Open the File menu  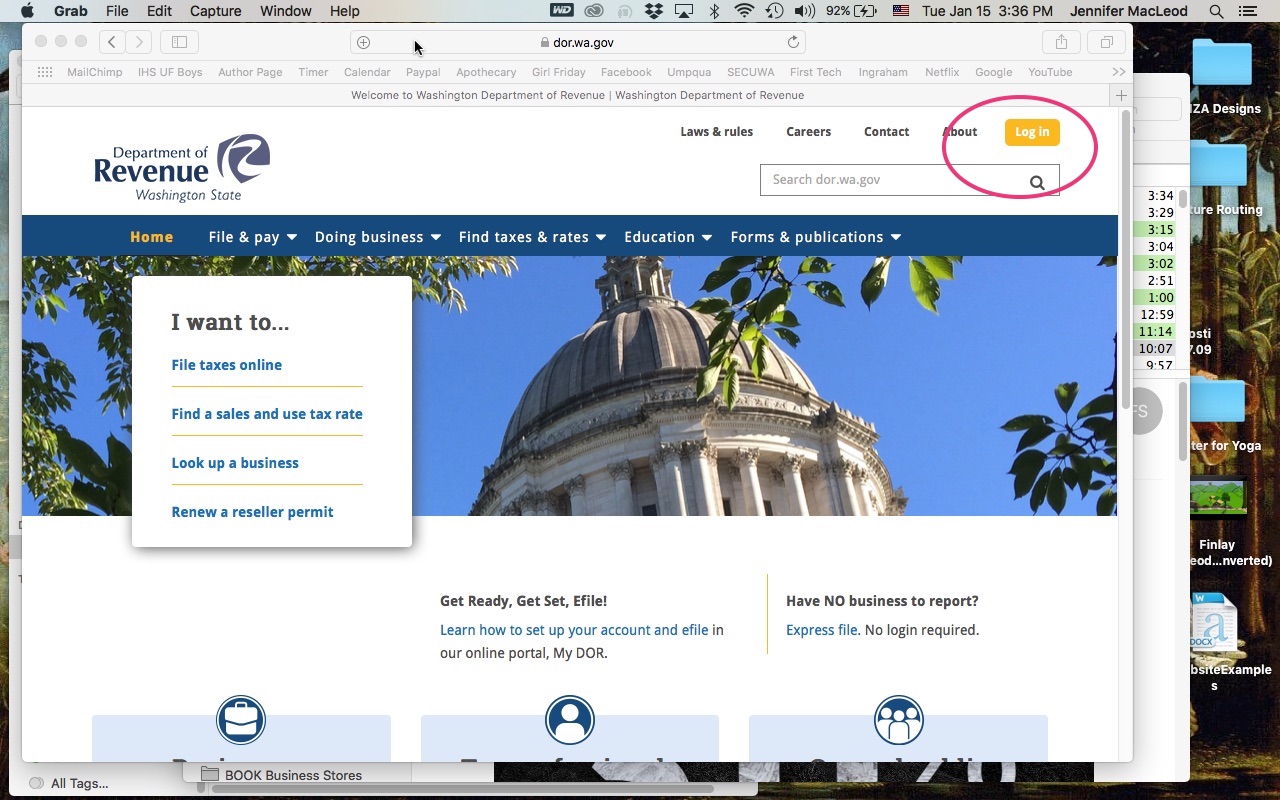pos(117,11)
